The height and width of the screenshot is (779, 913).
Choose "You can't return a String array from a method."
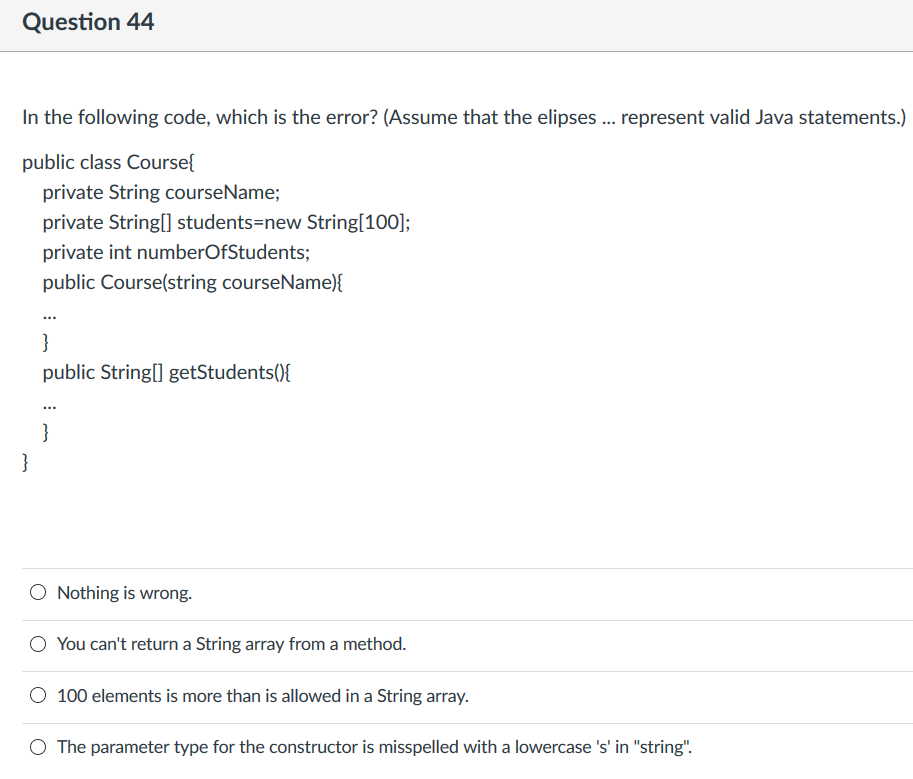pyautogui.click(x=37, y=643)
